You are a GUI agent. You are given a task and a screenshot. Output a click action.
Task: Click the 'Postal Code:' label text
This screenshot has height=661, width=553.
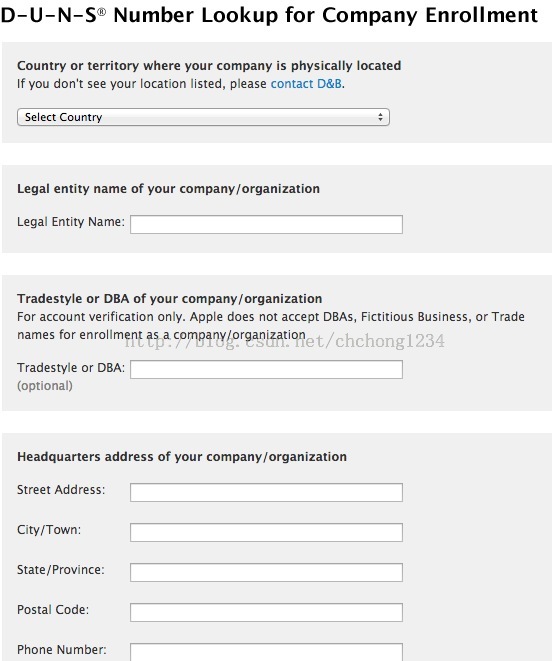click(53, 610)
